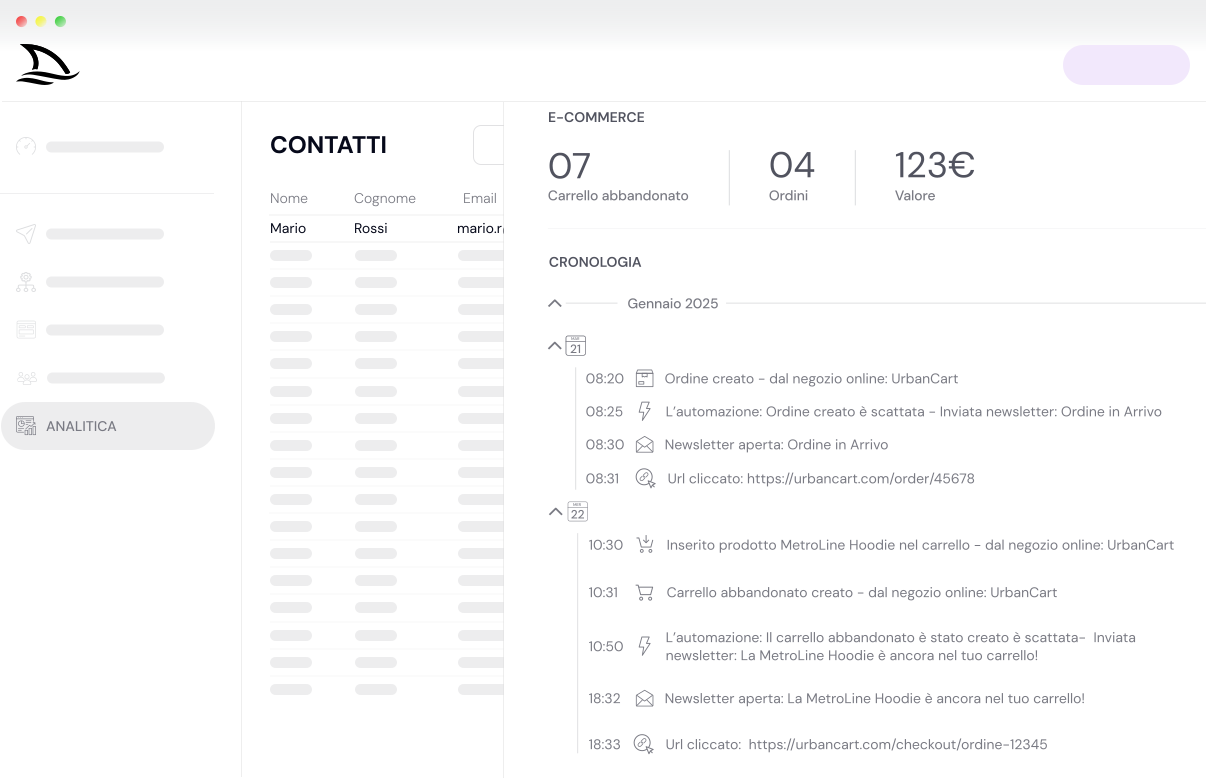Open the dashboard gauge icon in sidebar
This screenshot has width=1206, height=778.
pyautogui.click(x=26, y=147)
